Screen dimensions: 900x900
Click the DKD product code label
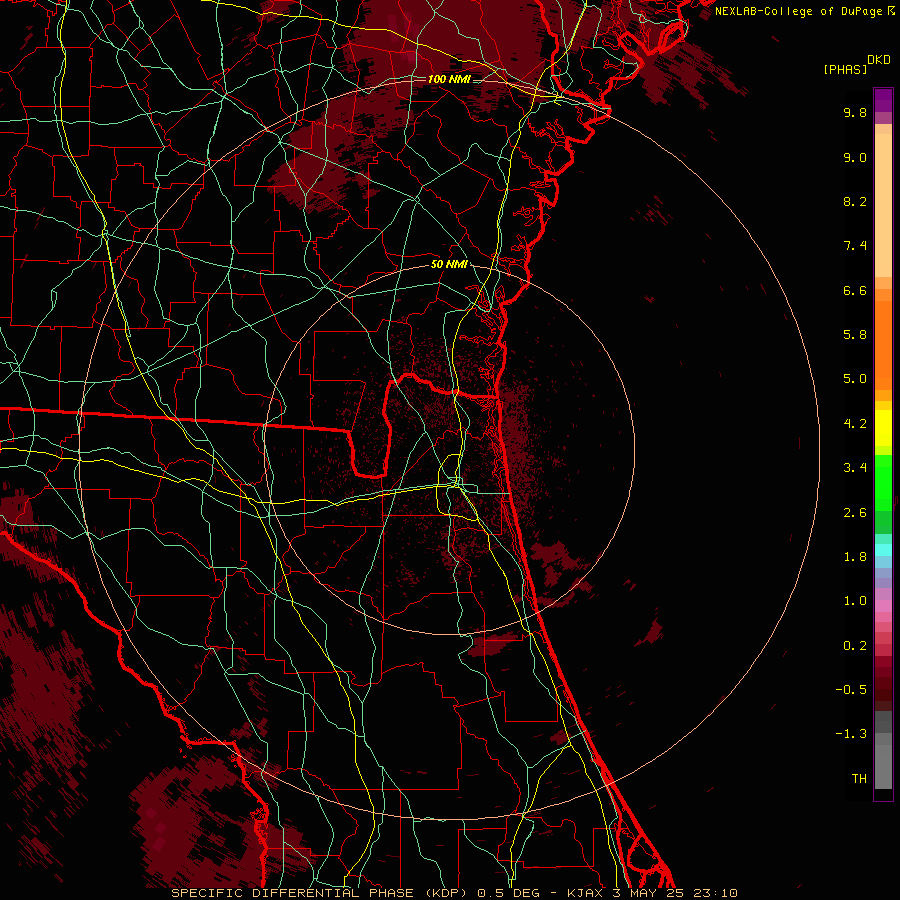pos(879,60)
